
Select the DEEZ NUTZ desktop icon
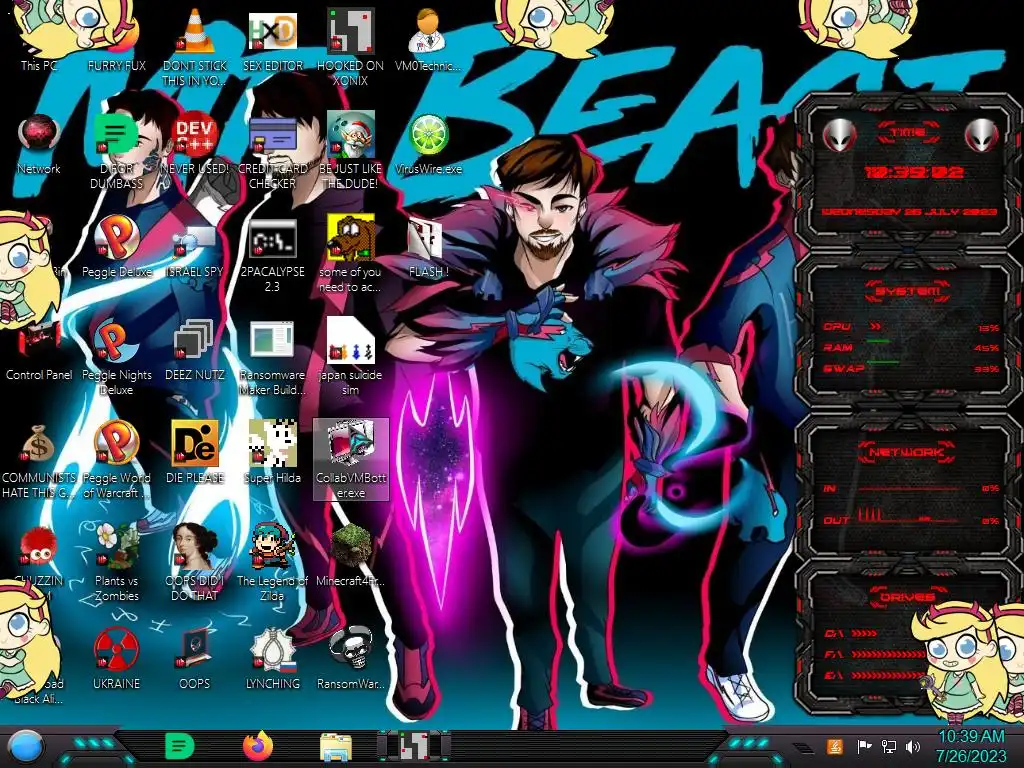[x=195, y=350]
